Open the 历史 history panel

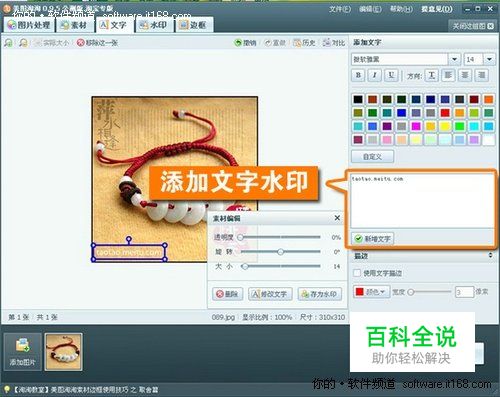tap(304, 43)
